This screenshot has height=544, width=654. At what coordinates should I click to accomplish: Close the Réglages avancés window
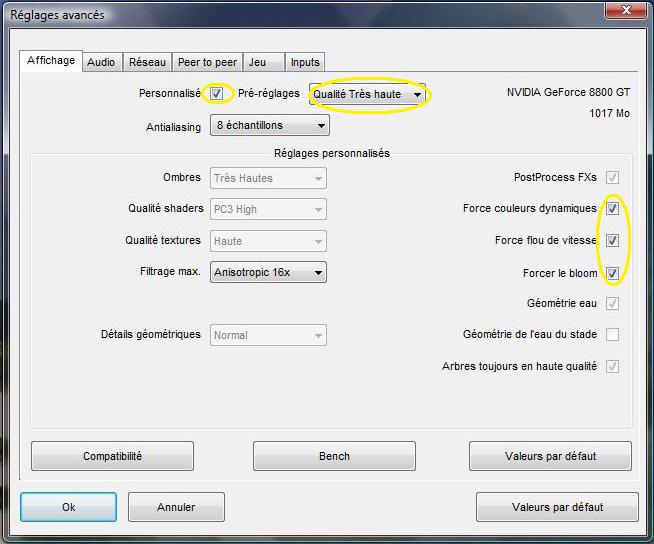(626, 10)
